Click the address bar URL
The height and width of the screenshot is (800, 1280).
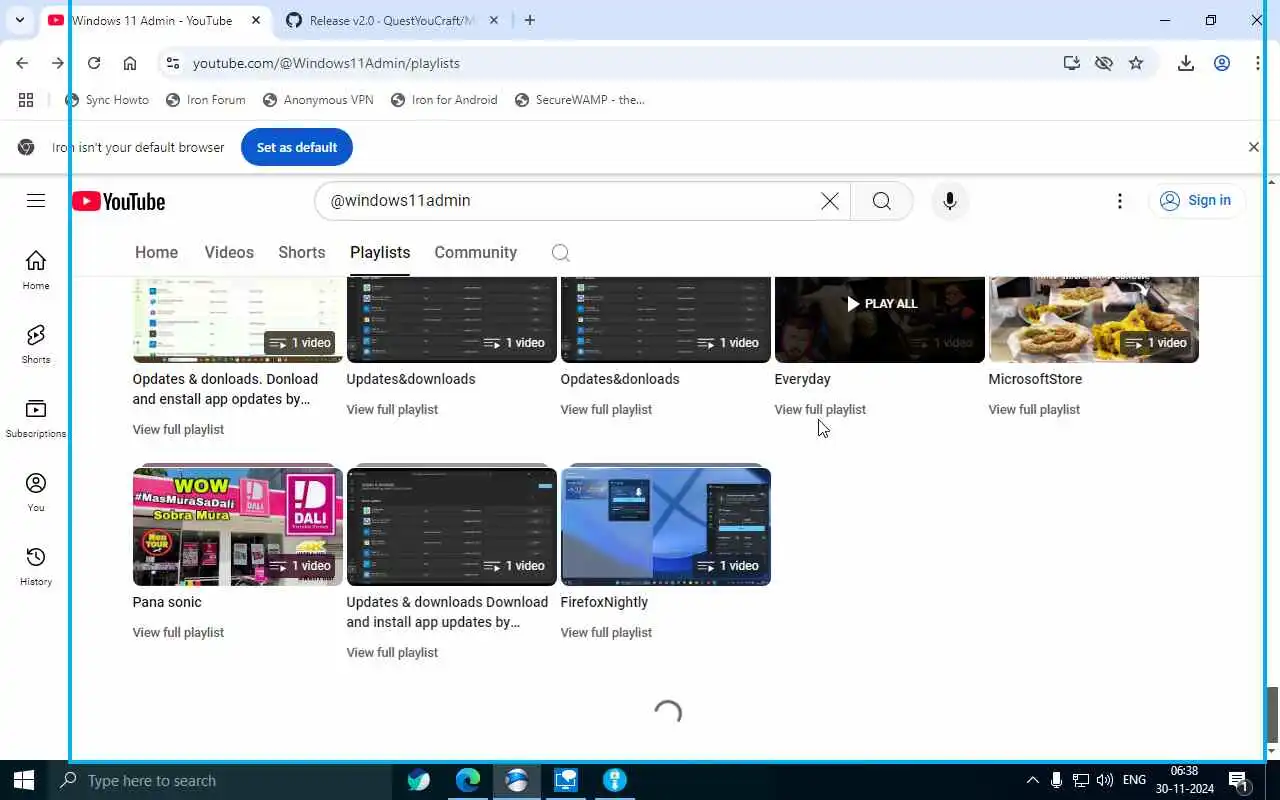[326, 63]
